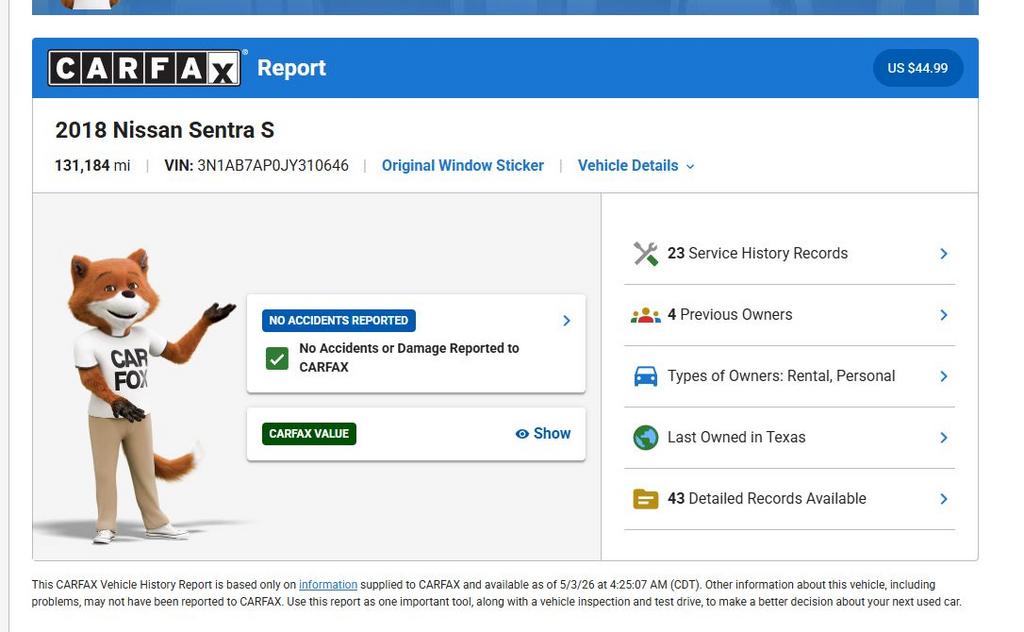Show the CARFAX Value

click(x=543, y=434)
